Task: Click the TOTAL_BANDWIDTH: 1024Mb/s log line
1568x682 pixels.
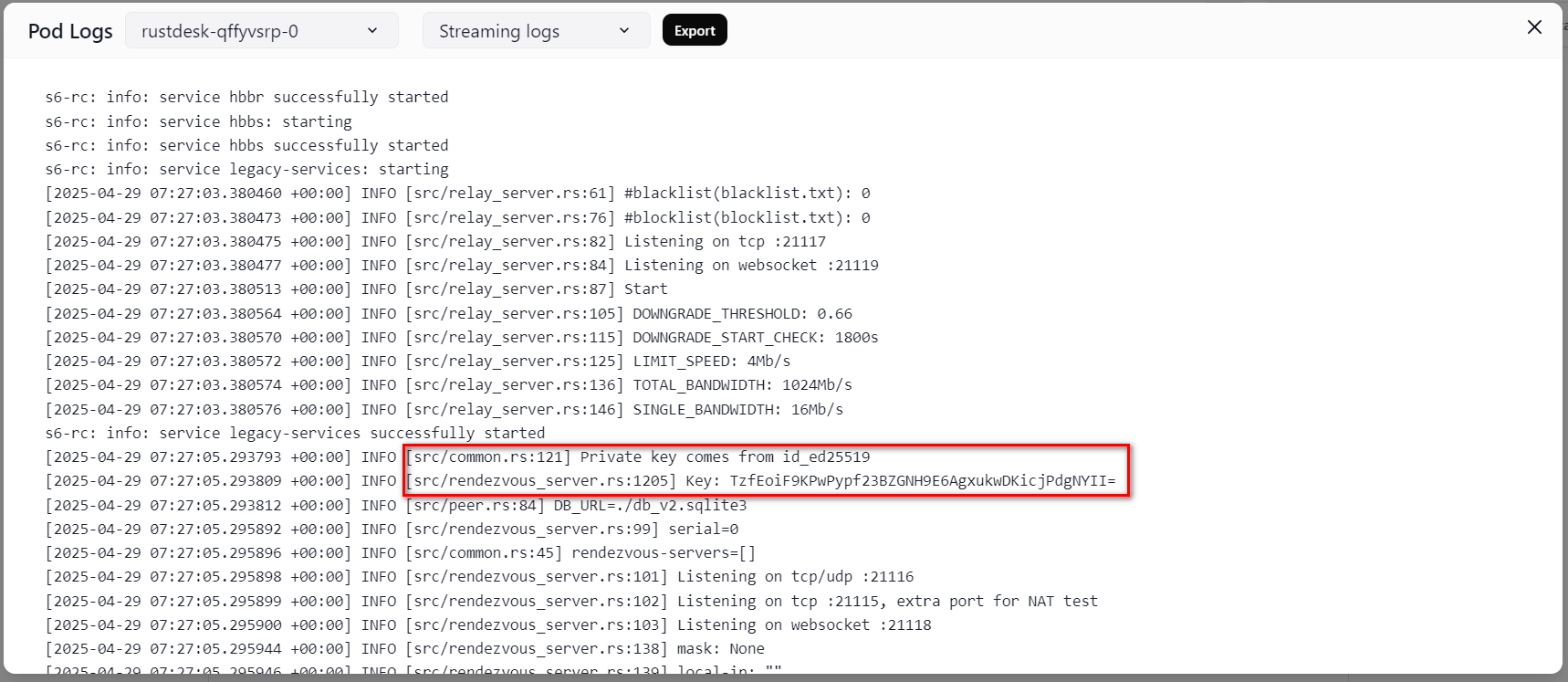Action: 742,385
